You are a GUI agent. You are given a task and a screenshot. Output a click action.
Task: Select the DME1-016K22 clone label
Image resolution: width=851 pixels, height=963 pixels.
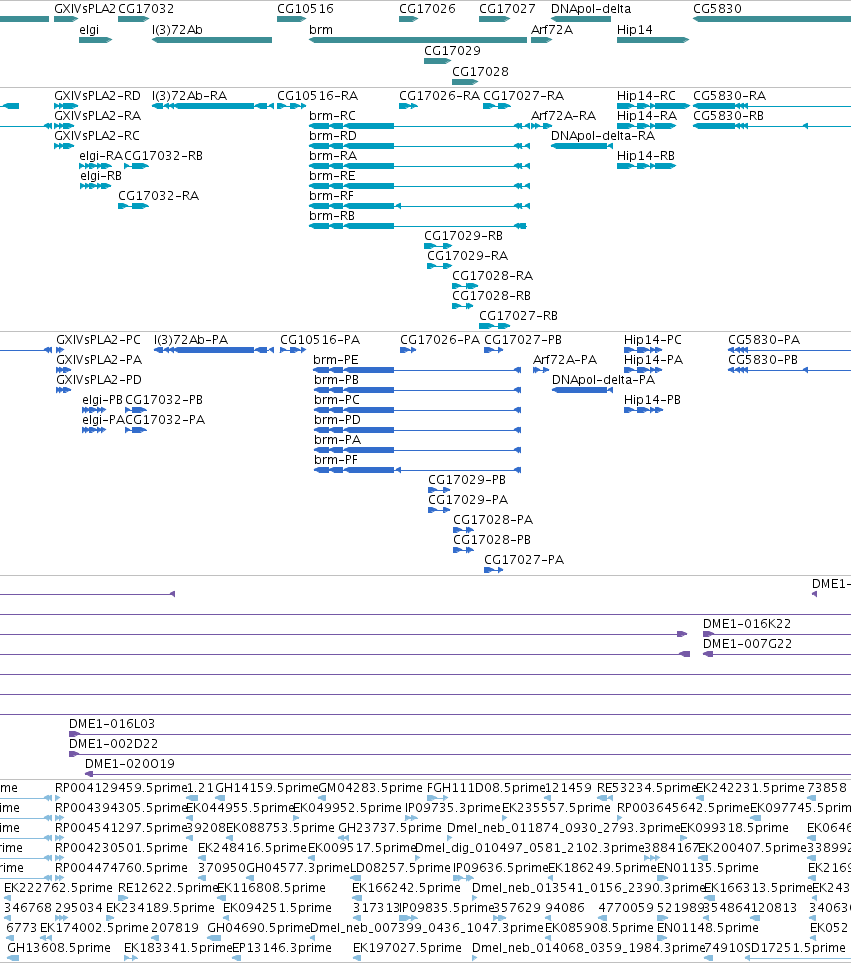(x=747, y=624)
